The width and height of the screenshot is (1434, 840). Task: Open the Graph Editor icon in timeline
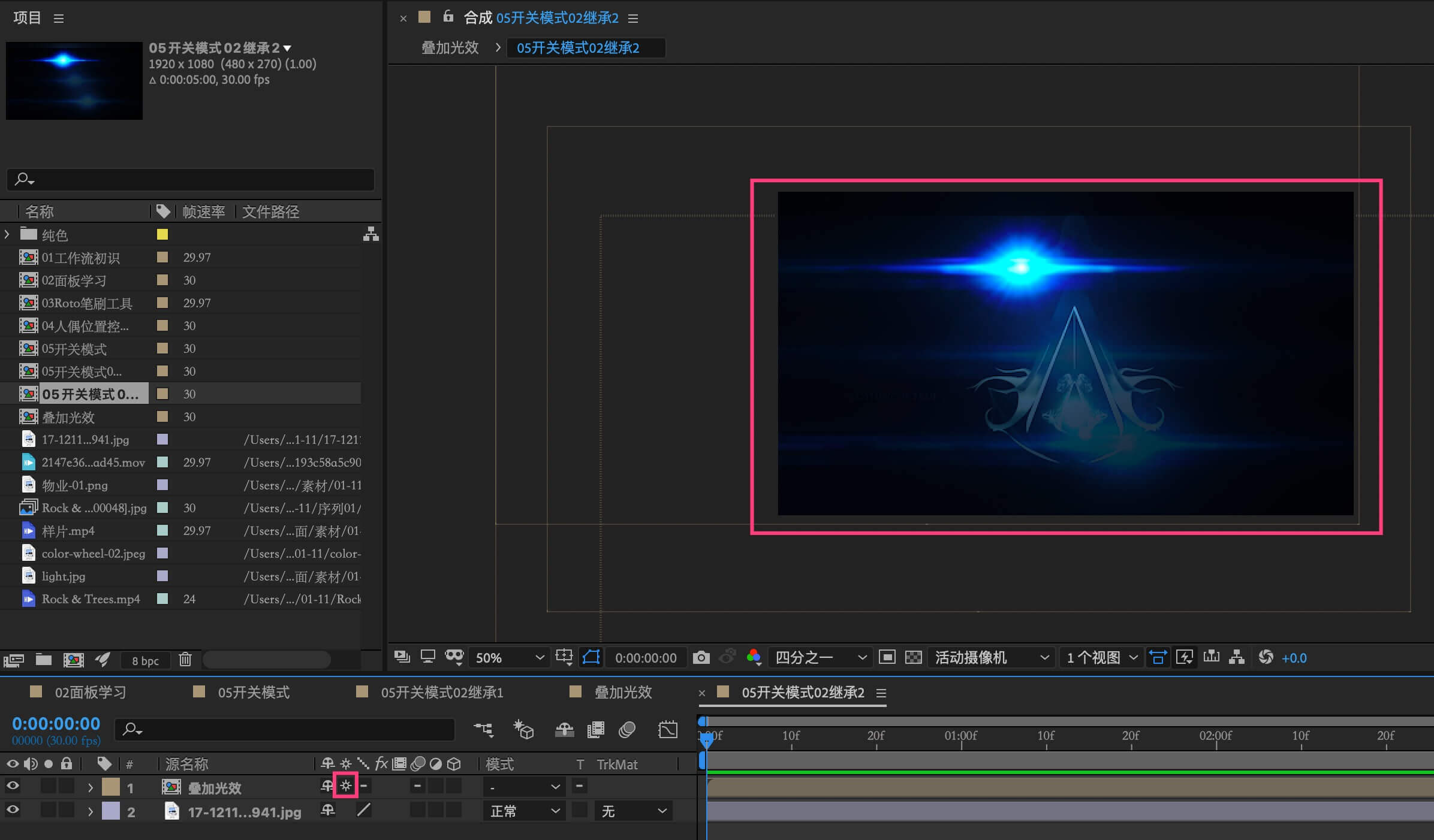[667, 730]
